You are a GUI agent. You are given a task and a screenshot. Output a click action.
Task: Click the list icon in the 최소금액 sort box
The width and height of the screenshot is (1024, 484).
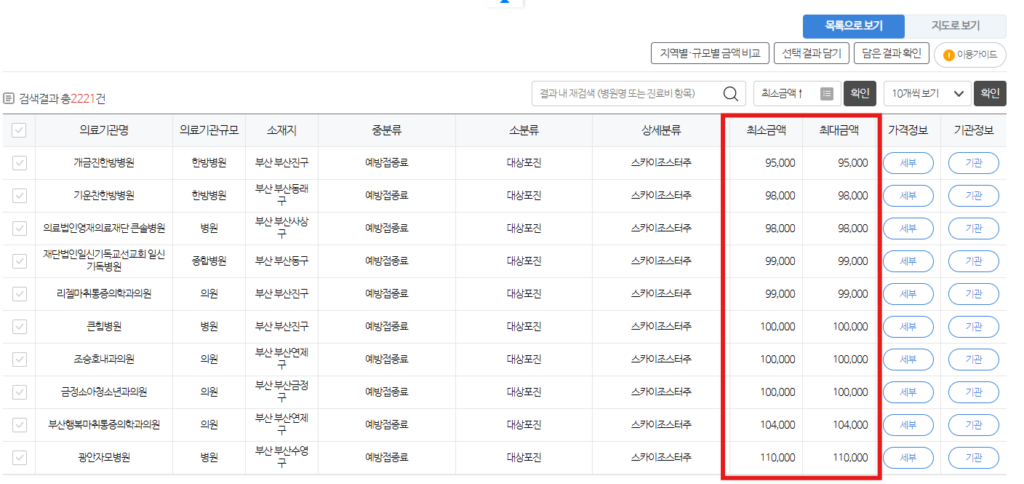827,93
